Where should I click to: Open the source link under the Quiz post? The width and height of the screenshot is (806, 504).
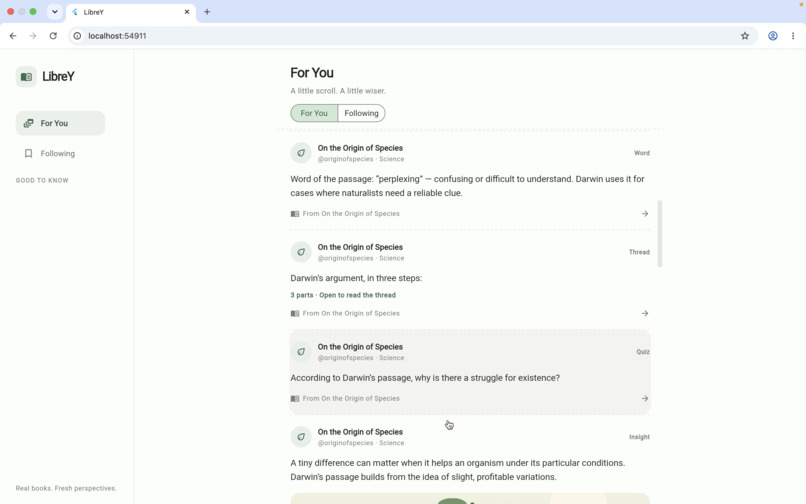[351, 399]
